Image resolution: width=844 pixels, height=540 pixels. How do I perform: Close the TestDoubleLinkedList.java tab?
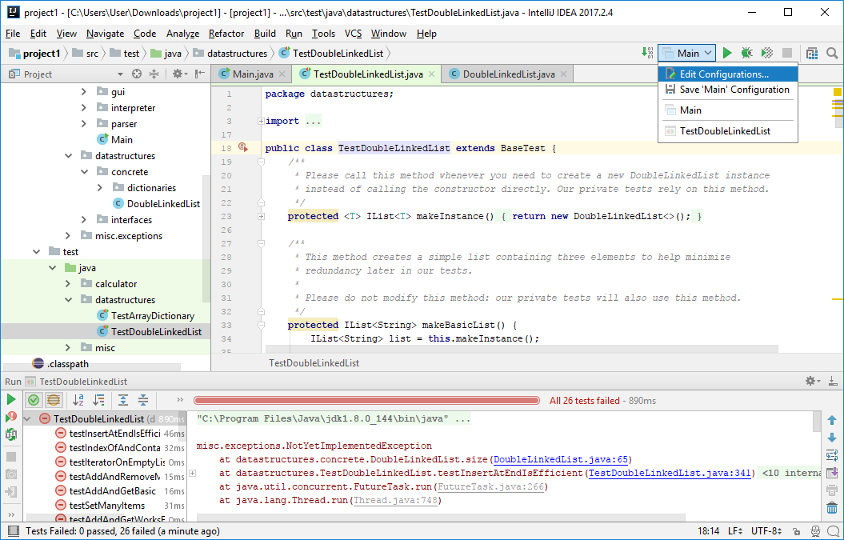point(432,74)
